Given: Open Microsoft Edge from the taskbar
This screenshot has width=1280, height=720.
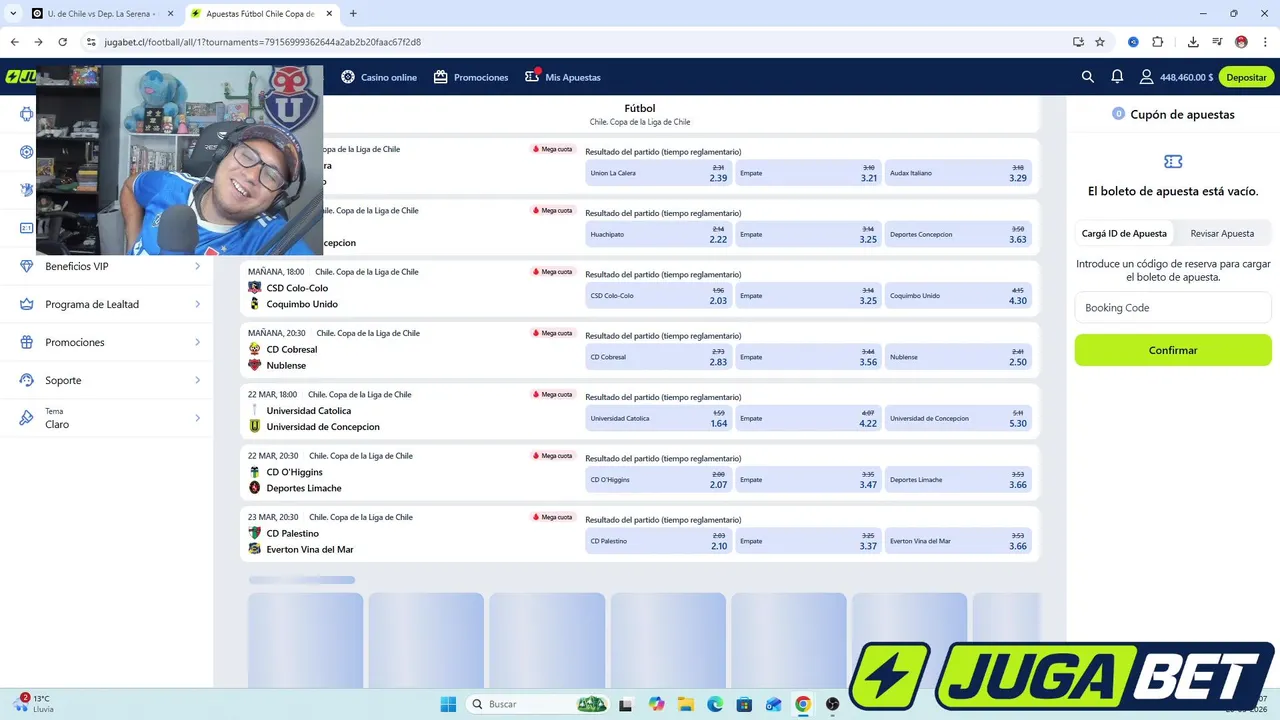Looking at the screenshot, I should [715, 704].
